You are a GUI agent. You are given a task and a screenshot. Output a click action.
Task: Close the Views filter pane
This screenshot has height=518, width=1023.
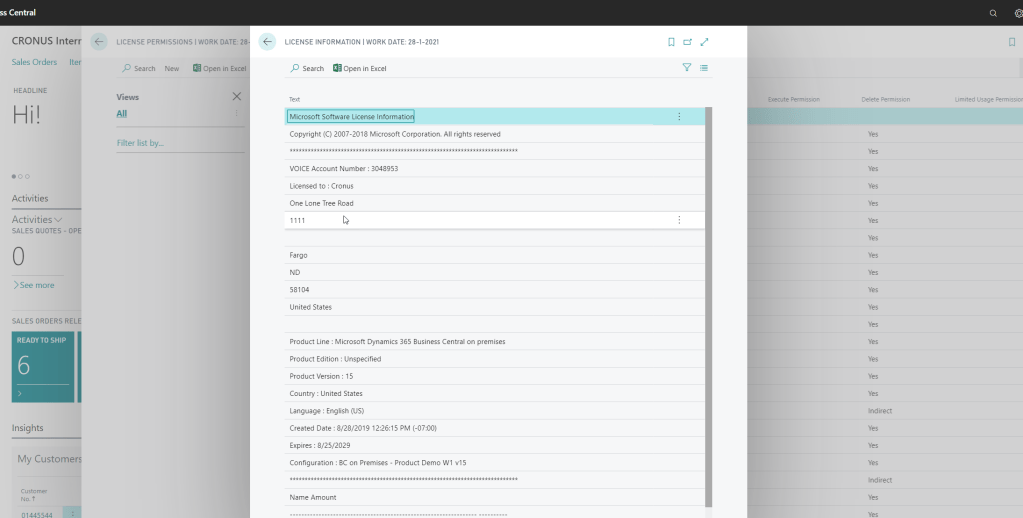(x=237, y=97)
